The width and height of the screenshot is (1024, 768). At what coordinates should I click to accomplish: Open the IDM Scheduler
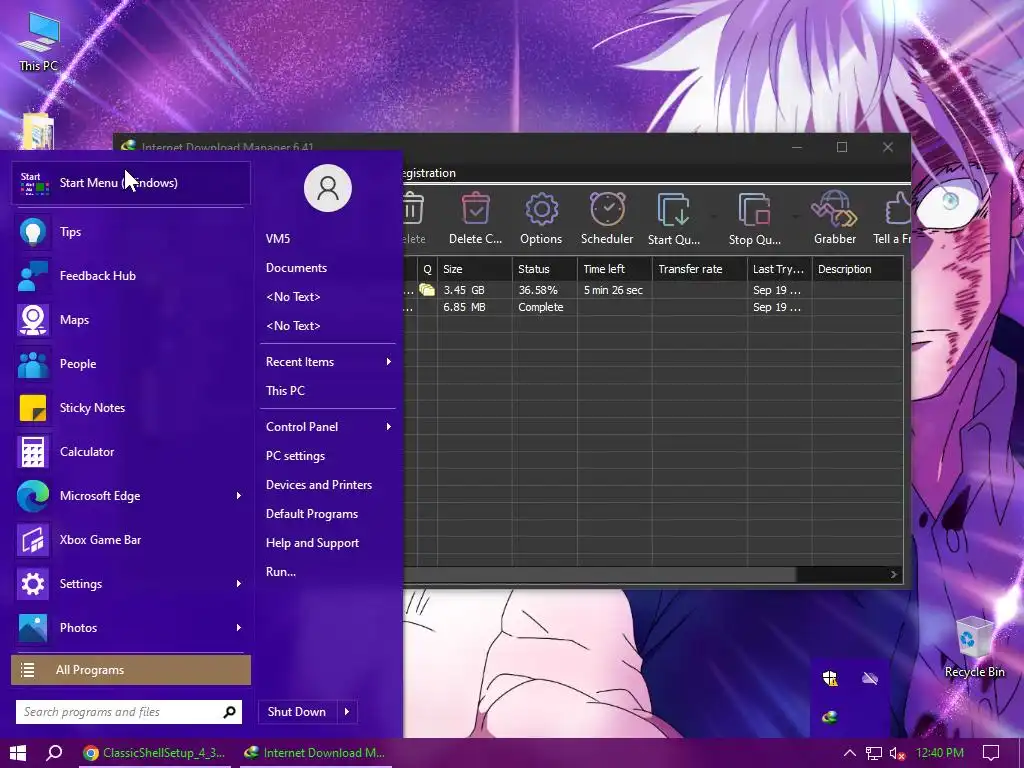point(607,219)
